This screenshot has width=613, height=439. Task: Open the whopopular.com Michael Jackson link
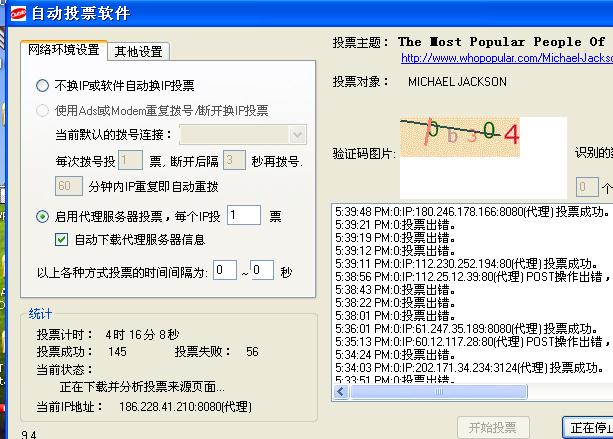tap(507, 58)
